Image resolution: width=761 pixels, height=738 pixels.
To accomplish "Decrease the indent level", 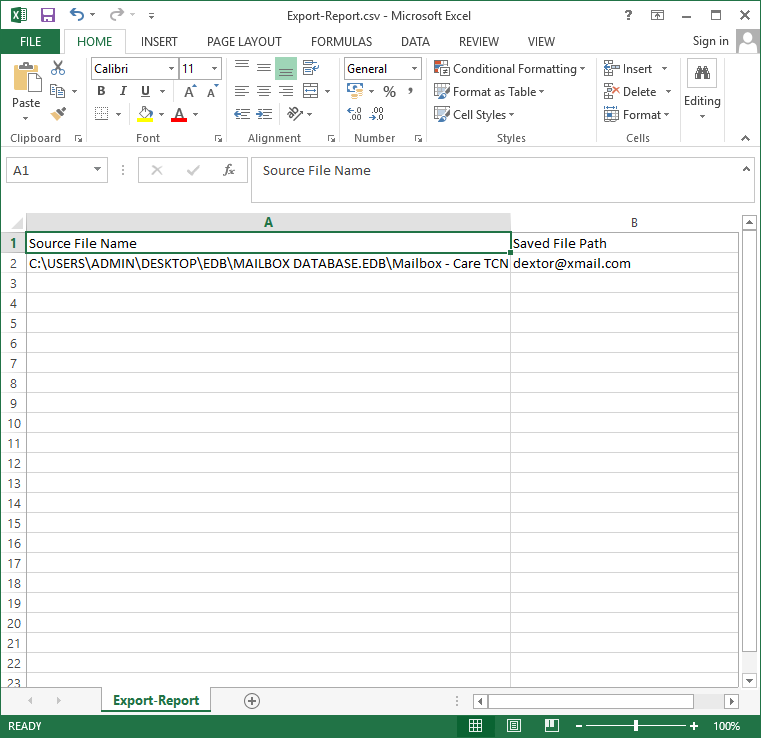I will (x=242, y=114).
